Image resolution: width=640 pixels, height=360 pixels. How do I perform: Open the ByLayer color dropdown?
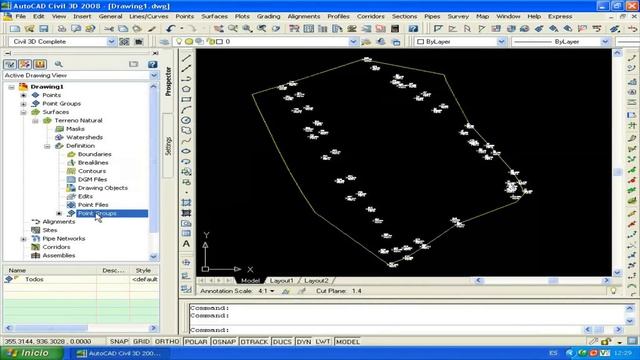coord(502,42)
